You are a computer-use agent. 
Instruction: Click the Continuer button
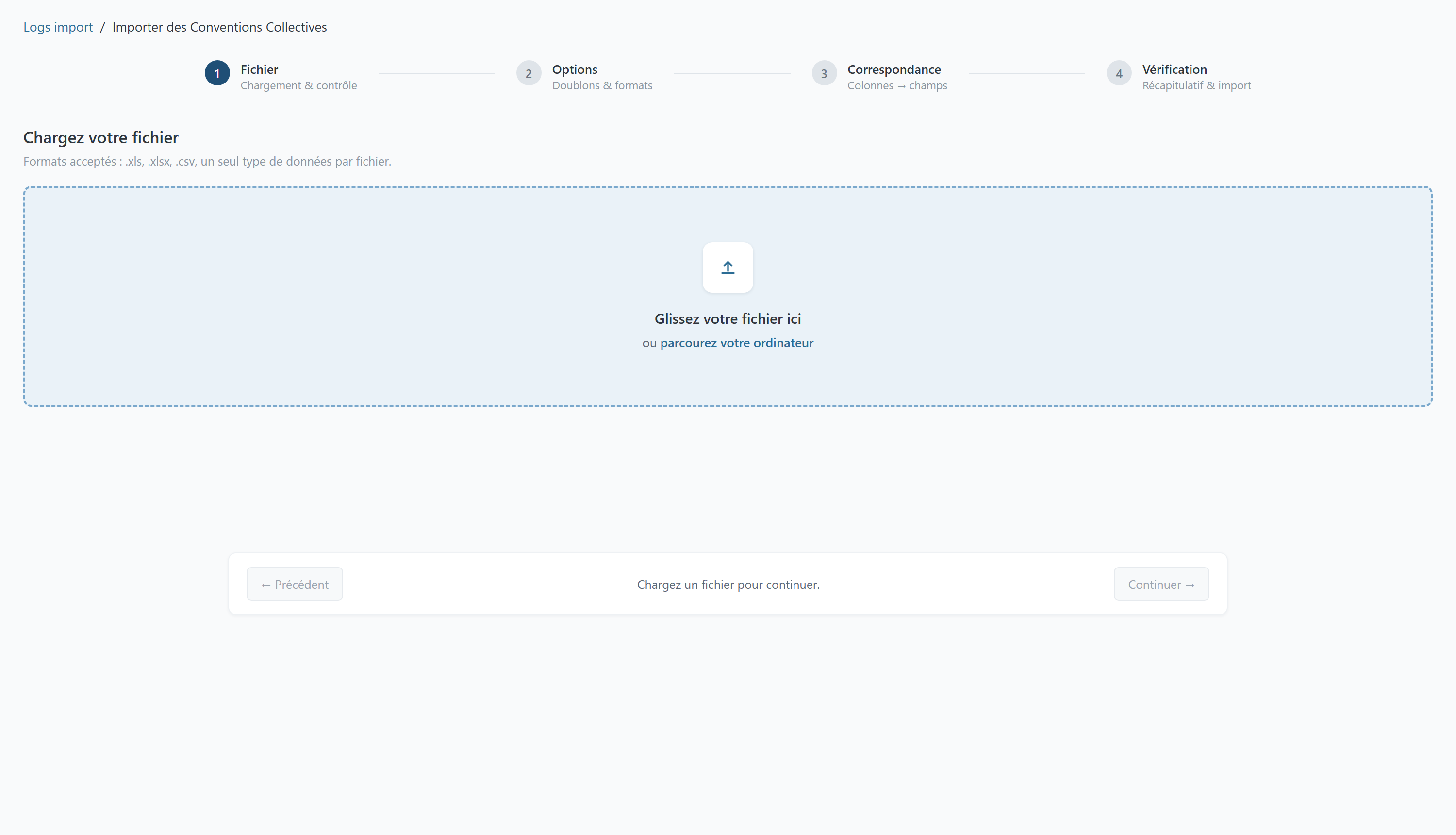pos(1161,584)
